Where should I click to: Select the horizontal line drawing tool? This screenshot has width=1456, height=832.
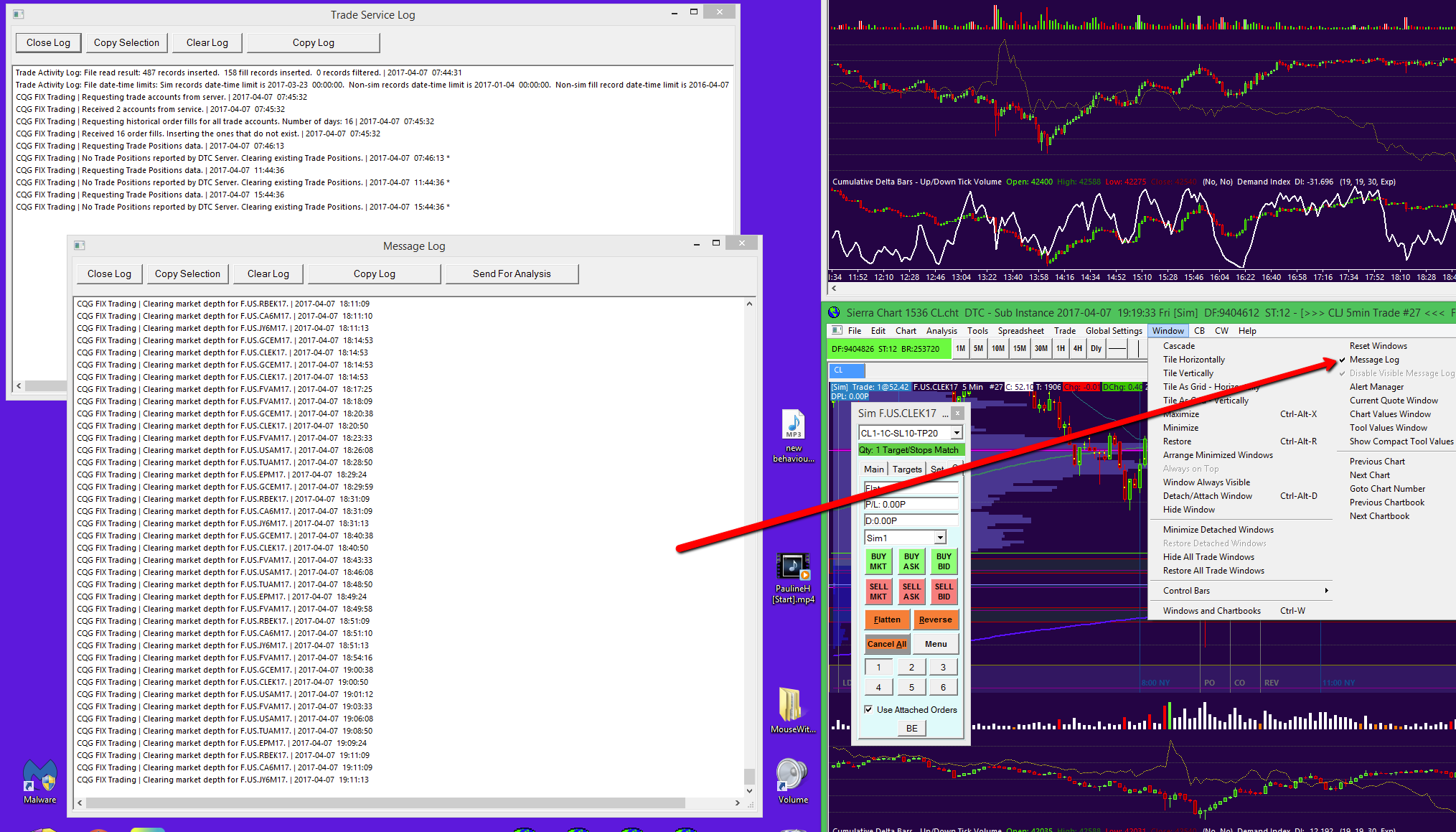1117,349
